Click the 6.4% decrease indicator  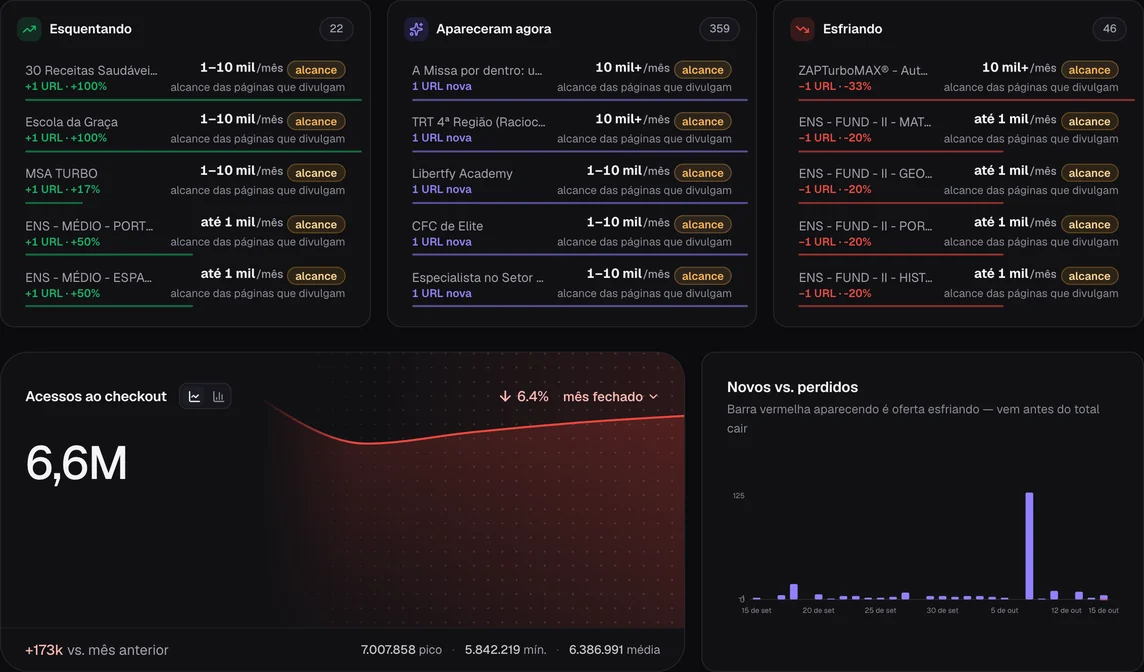point(524,396)
